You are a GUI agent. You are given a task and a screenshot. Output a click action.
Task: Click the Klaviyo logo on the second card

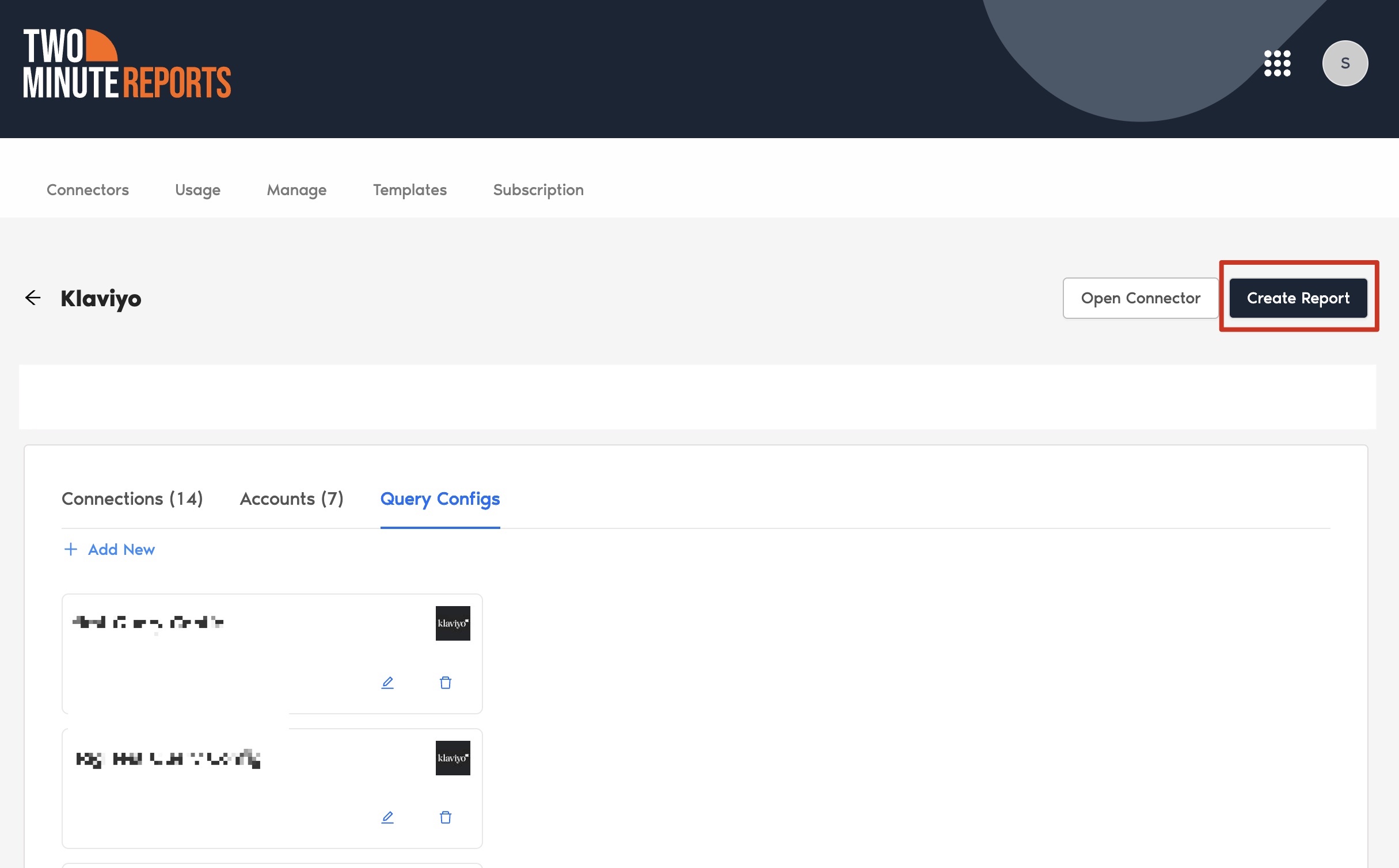pyautogui.click(x=453, y=758)
